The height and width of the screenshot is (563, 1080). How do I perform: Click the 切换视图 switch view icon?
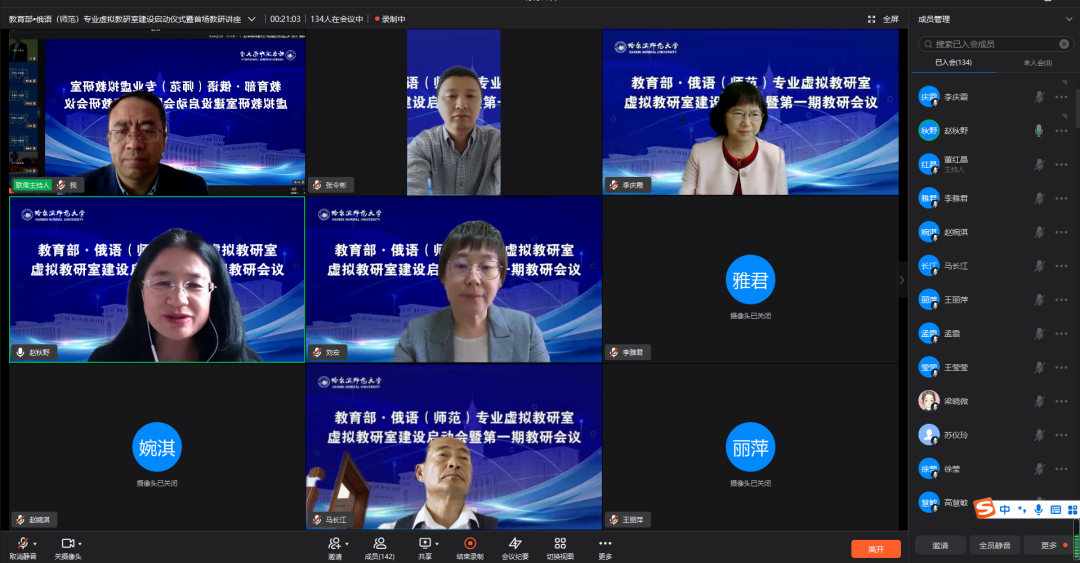(x=560, y=543)
